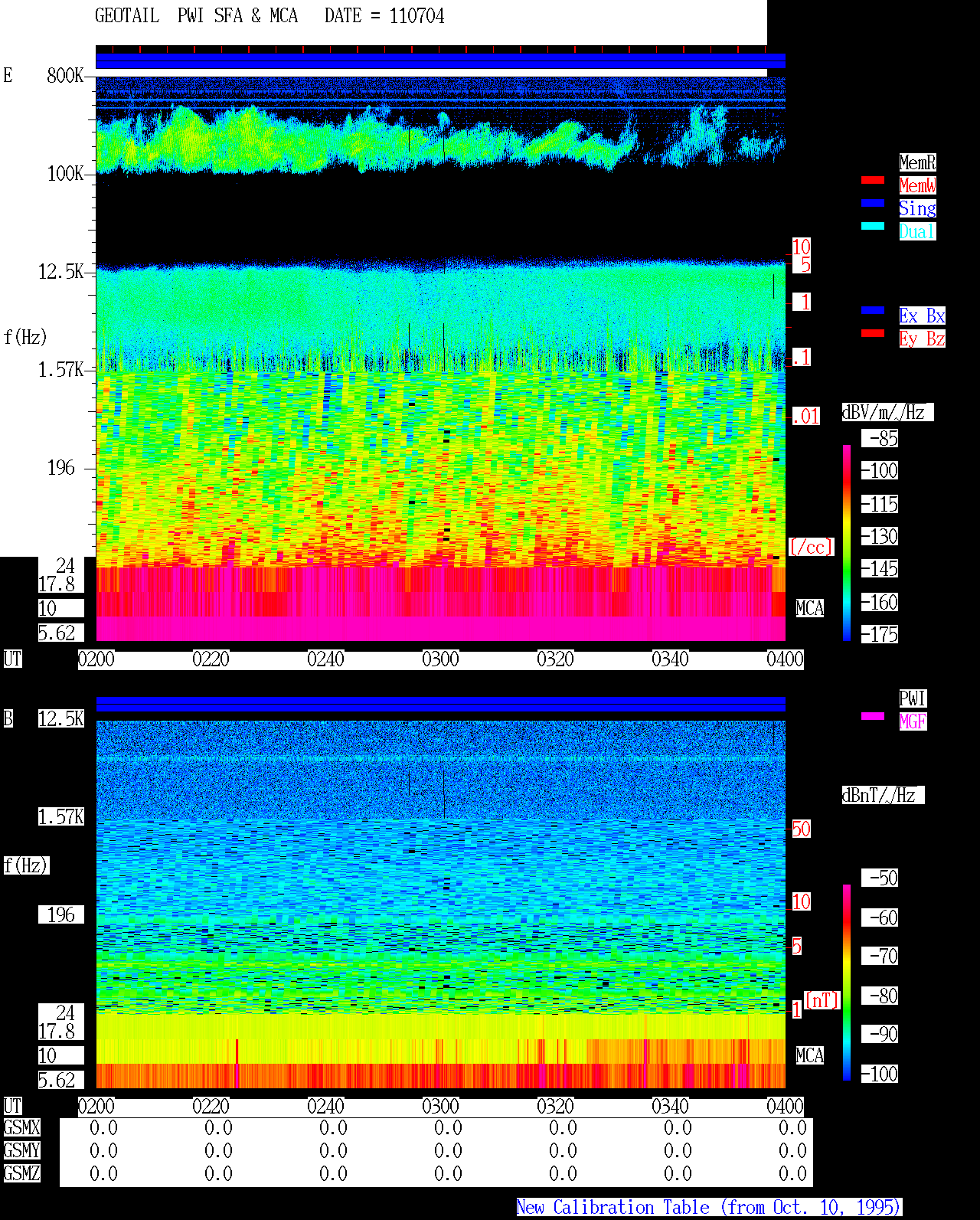Click the blue mode bar above E spectrogram

pos(440,61)
